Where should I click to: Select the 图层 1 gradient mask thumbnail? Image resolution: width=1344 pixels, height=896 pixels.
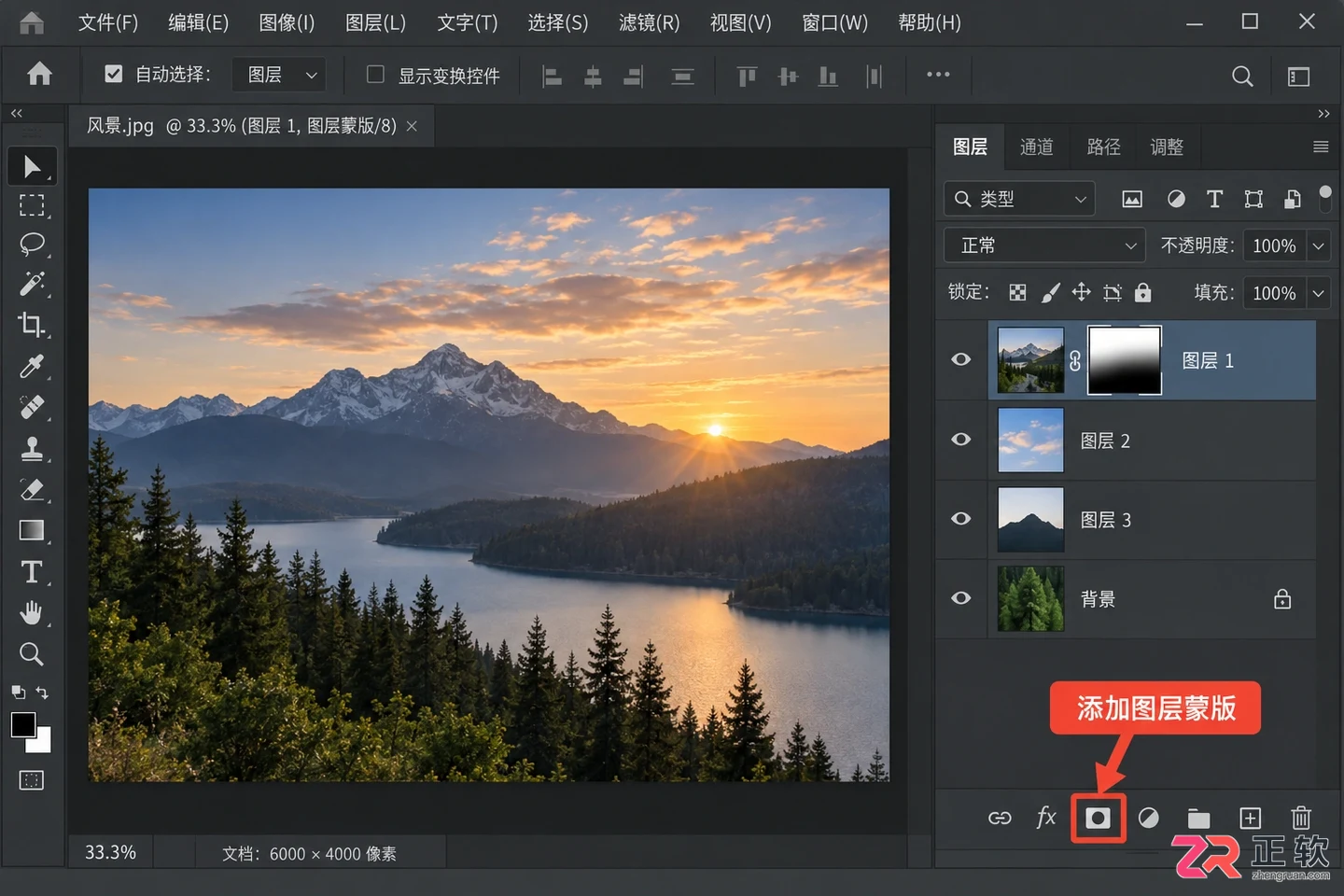(x=1125, y=360)
